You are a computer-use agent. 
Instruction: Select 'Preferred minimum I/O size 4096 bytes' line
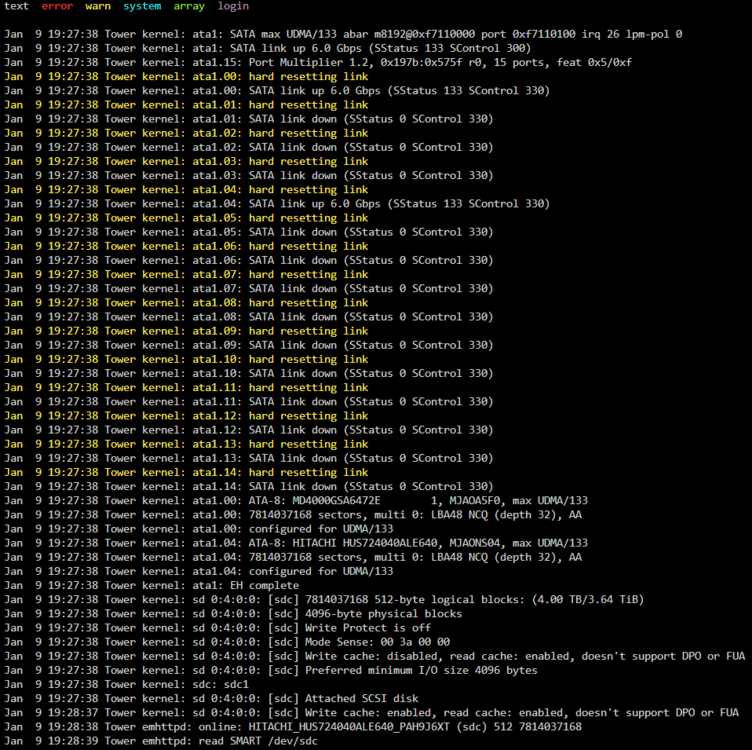(271, 670)
